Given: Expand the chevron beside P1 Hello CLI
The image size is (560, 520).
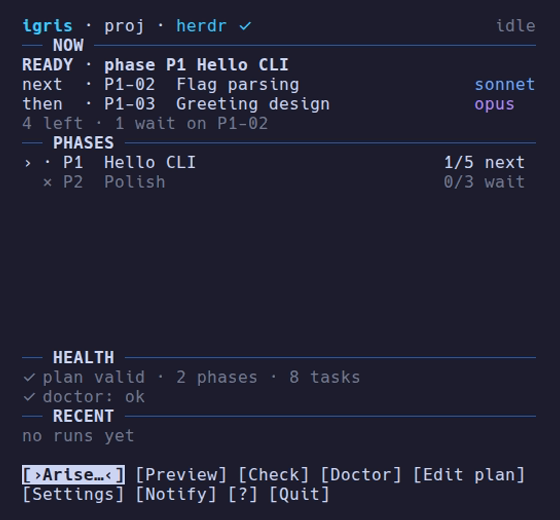Looking at the screenshot, I should pyautogui.click(x=28, y=163).
